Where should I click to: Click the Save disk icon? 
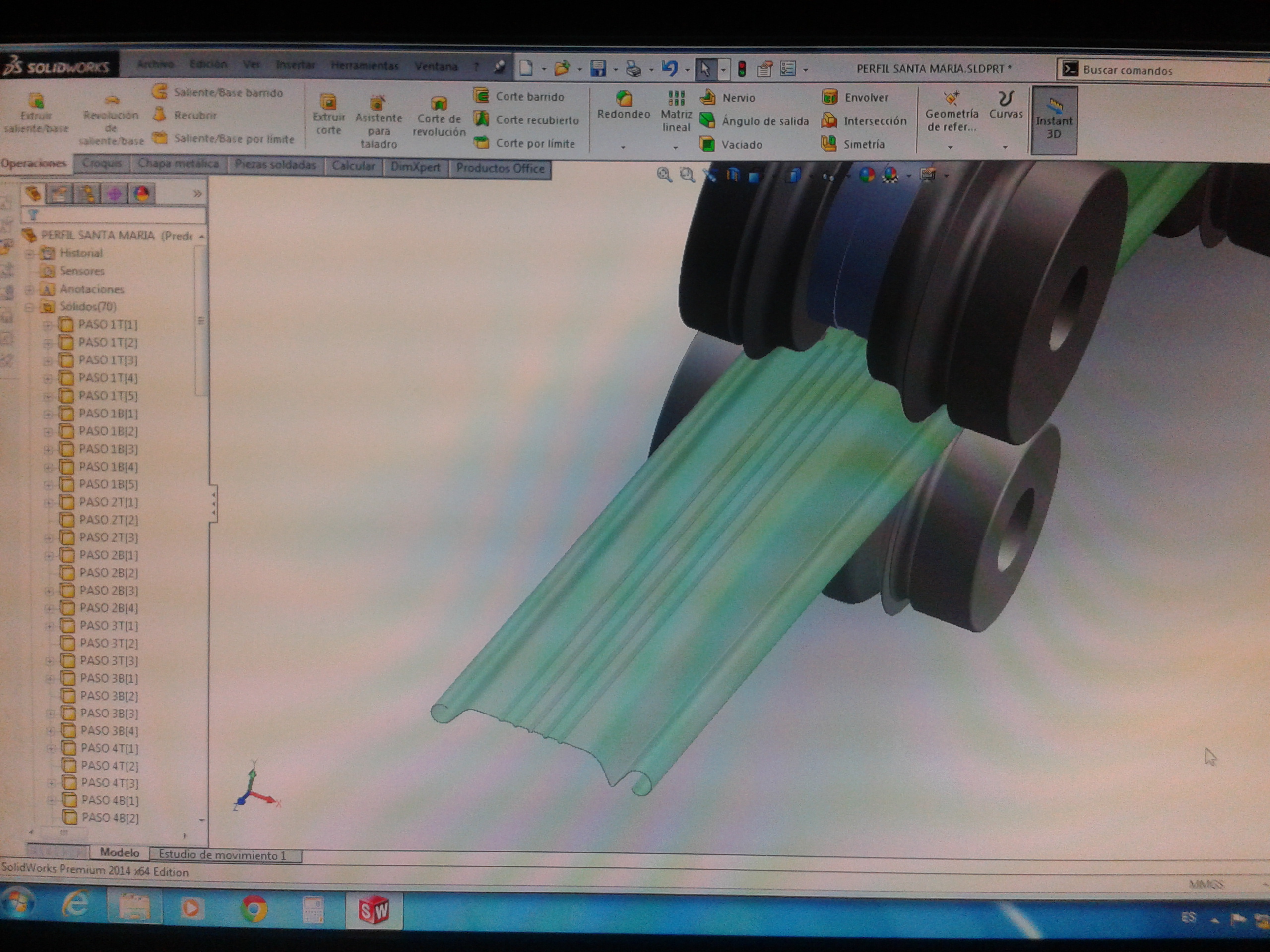coord(598,69)
